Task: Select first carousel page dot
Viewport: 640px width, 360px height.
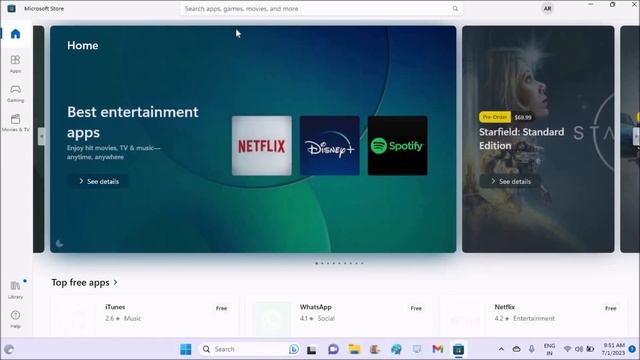Action: pos(316,263)
